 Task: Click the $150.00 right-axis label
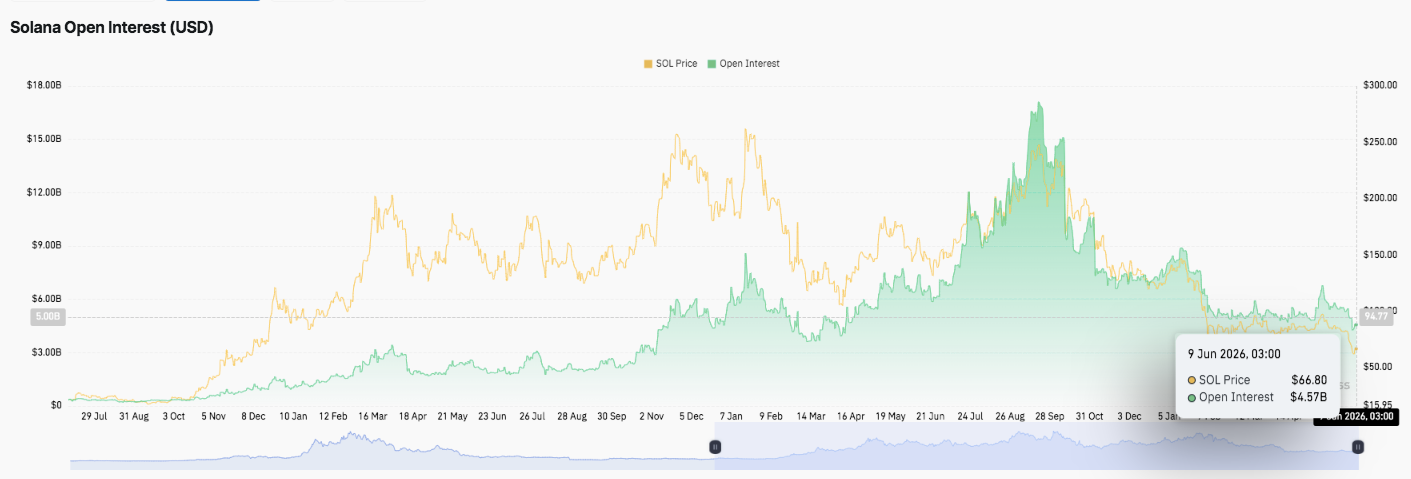point(1380,254)
